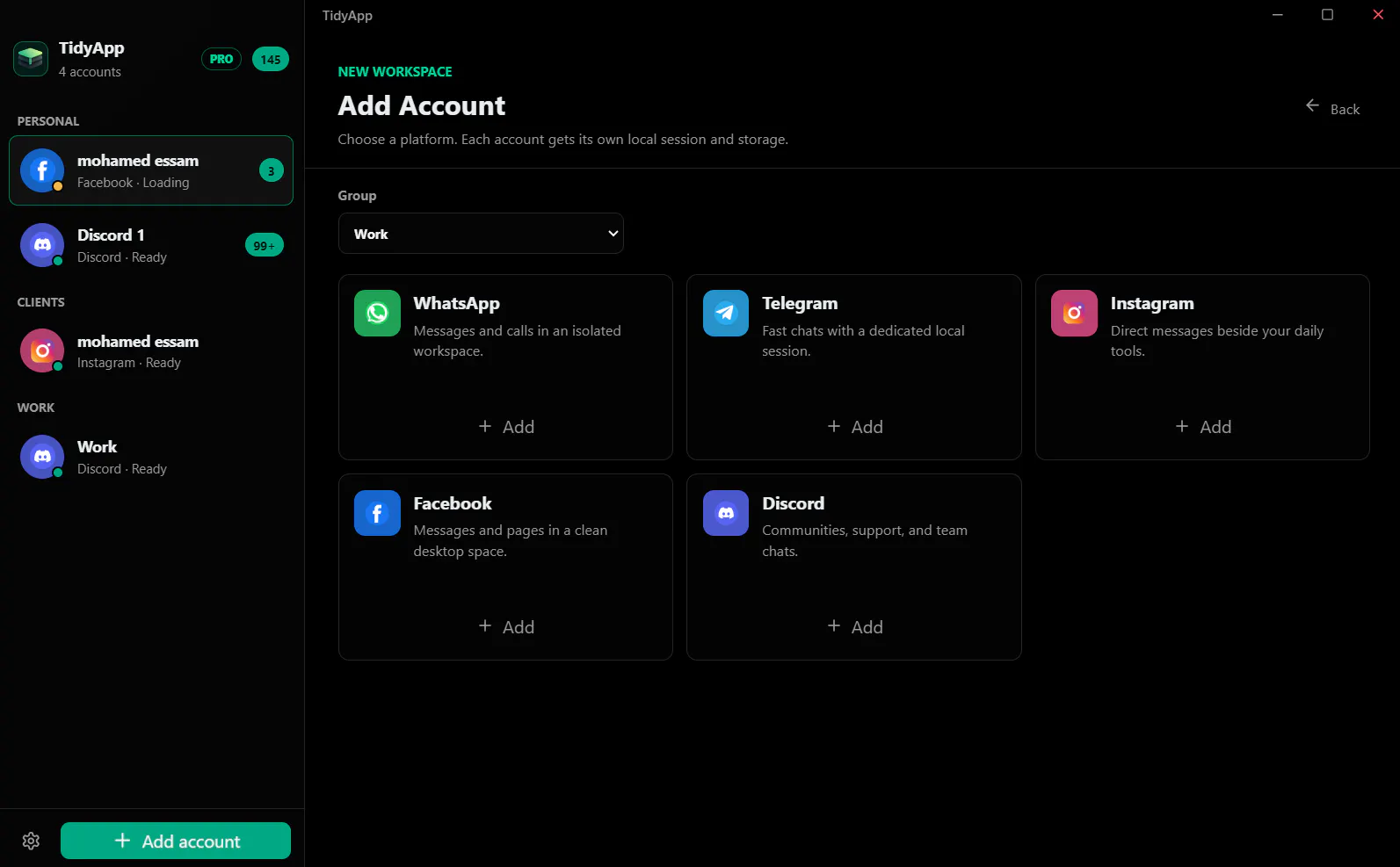Select mohamed essam Facebook avatar in sidebar
This screenshot has height=867, width=1400.
(42, 170)
